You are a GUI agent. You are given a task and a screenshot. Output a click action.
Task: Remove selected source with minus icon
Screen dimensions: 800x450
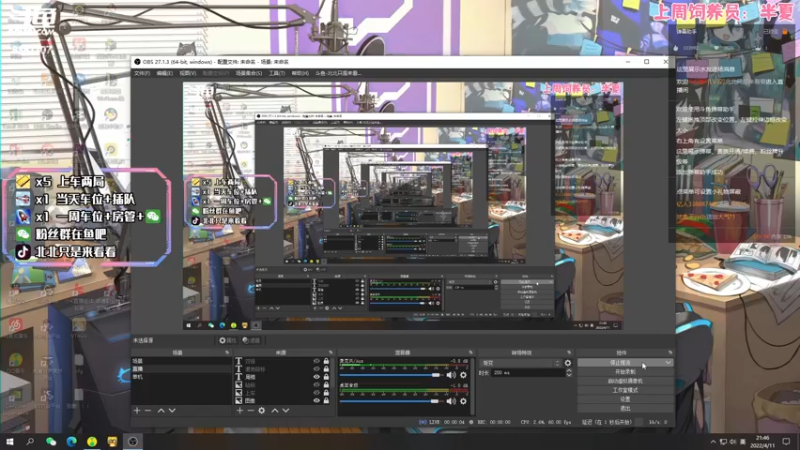[x=251, y=410]
